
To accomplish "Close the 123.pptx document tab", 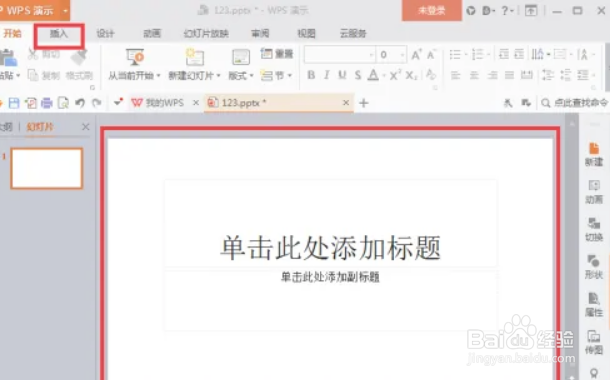I will coord(345,103).
